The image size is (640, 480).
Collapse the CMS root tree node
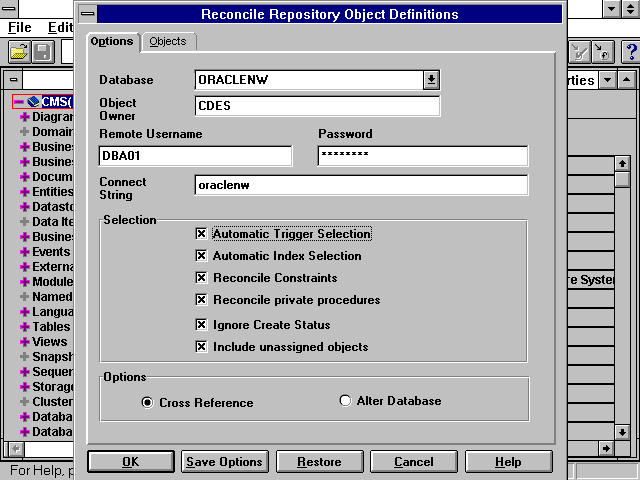coord(18,102)
